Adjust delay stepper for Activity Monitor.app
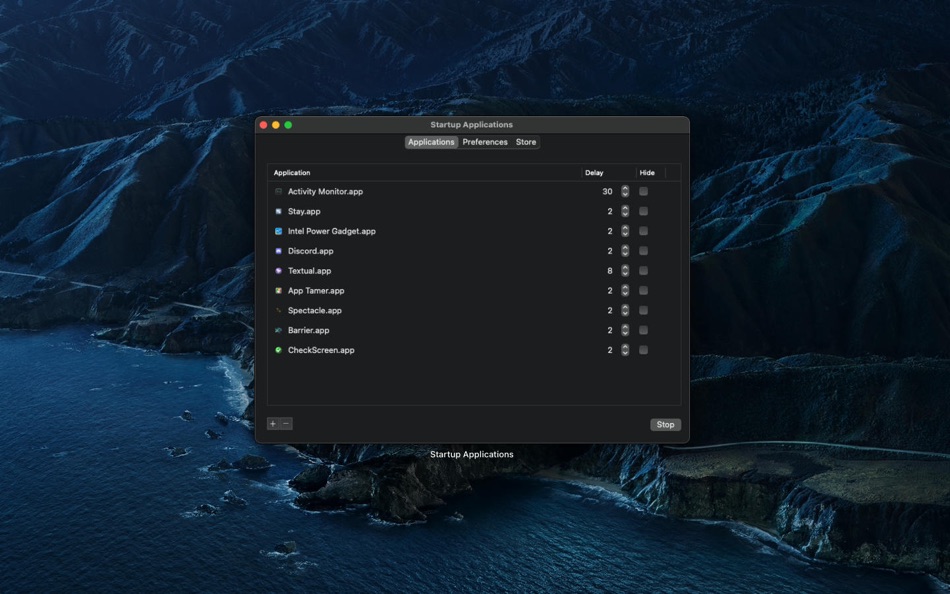The width and height of the screenshot is (950, 594). point(625,192)
